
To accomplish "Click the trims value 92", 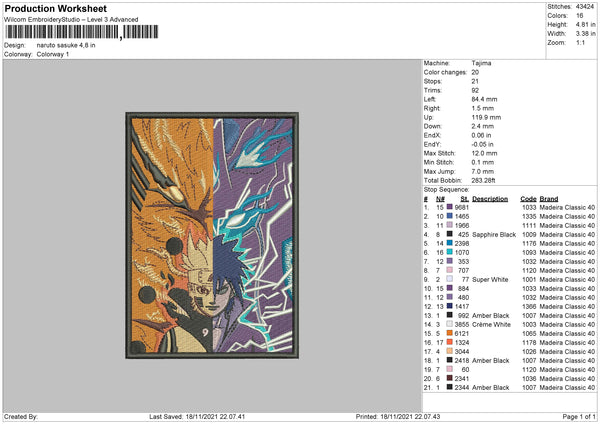I will (475, 90).
